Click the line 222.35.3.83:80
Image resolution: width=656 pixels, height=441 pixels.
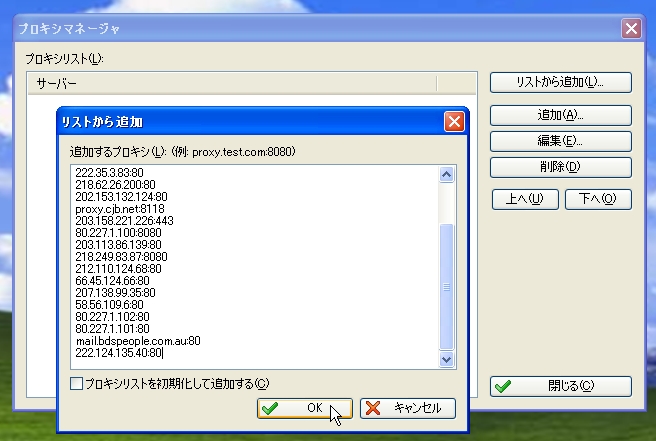(x=109, y=173)
